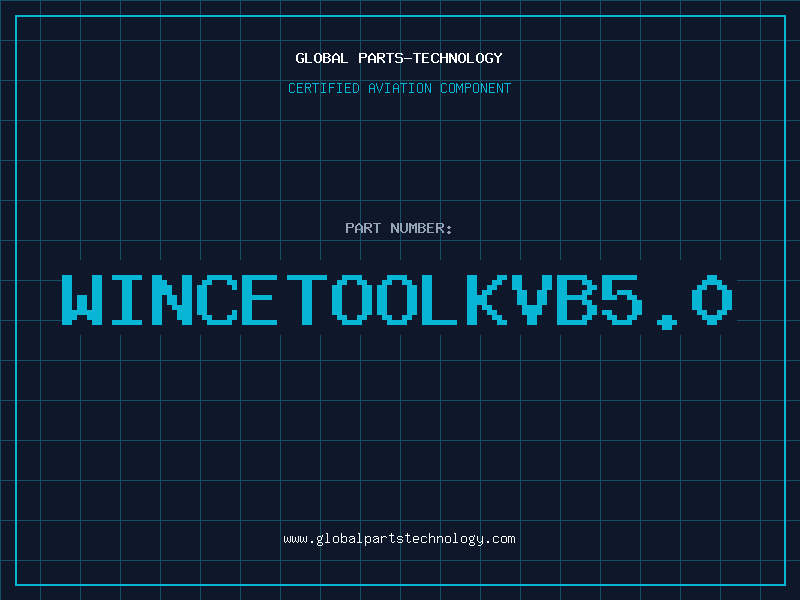Click the GLOBAL PARTS-TECHNOLOGY heading
The height and width of the screenshot is (600, 800).
[399, 58]
